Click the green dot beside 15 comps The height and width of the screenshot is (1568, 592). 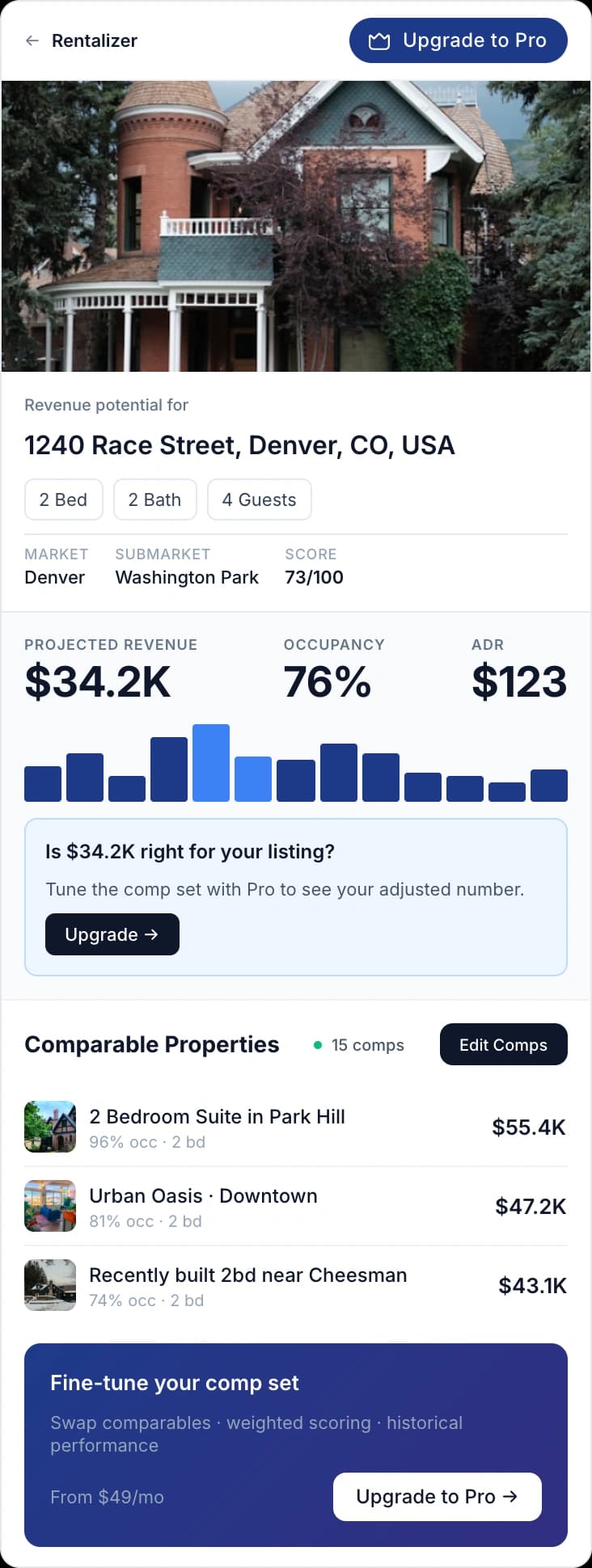point(318,1044)
